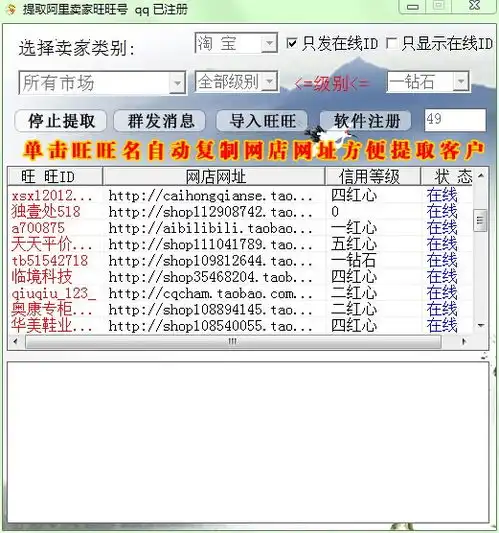Image resolution: width=499 pixels, height=533 pixels.
Task: Click the 一红心 credit level cell
Action: [x=354, y=228]
